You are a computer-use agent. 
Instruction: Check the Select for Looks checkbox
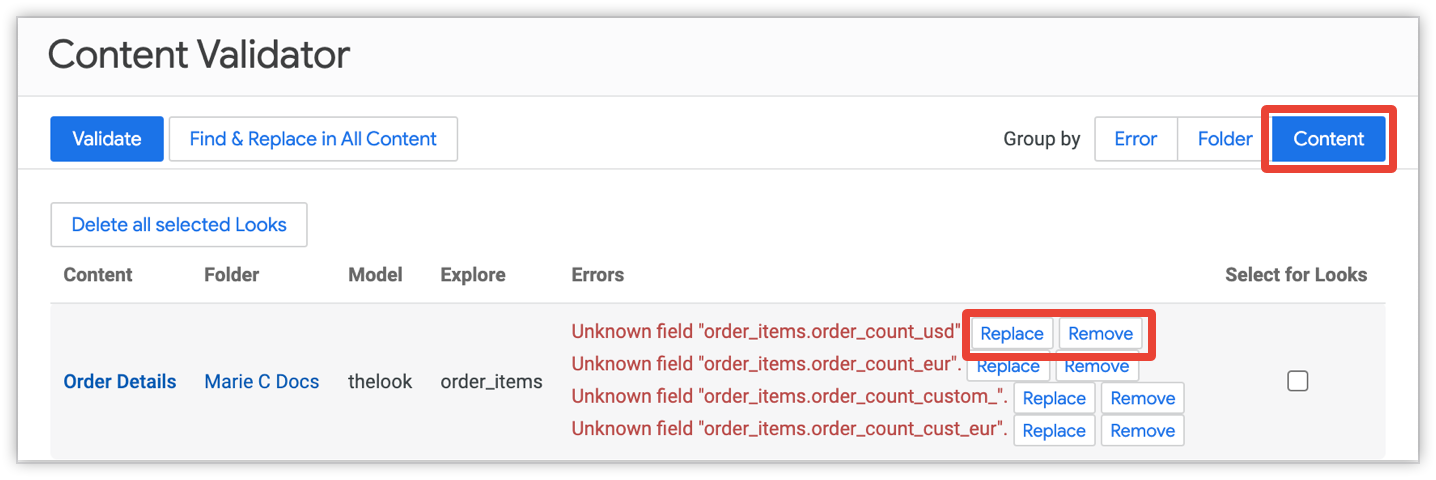[1297, 381]
